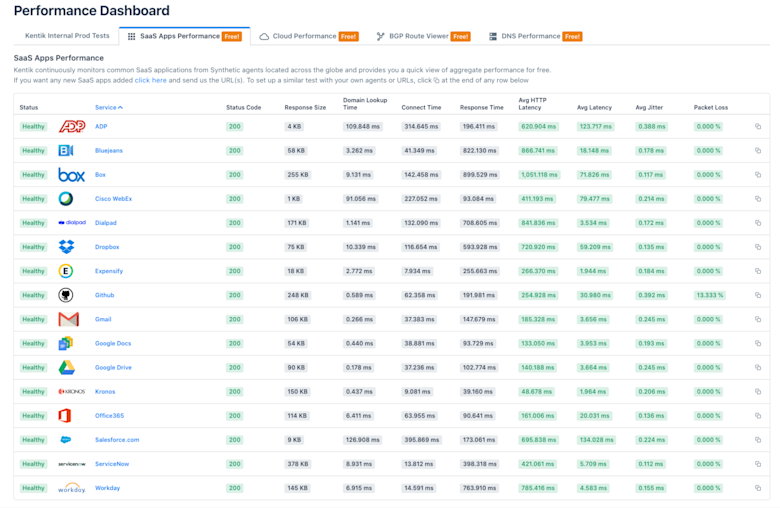This screenshot has width=780, height=508.
Task: Click the copy-test icon in the Cisco WebEx row
Action: tap(758, 199)
